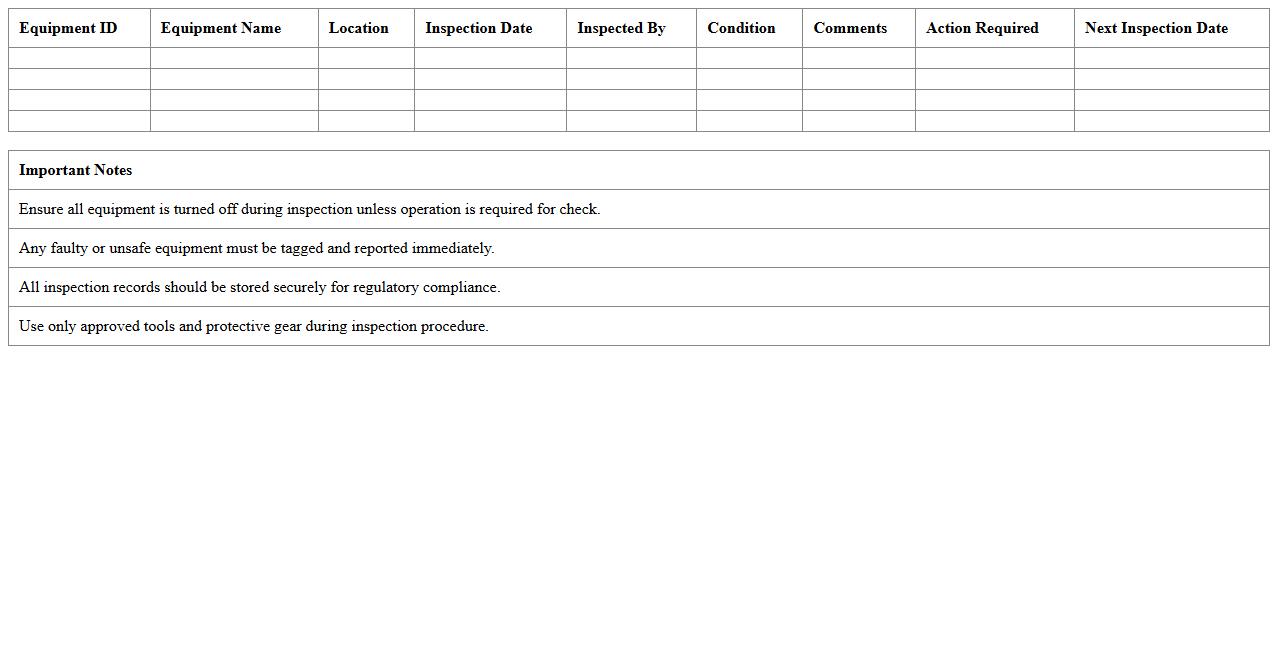Click the Action Required column header

982,28
